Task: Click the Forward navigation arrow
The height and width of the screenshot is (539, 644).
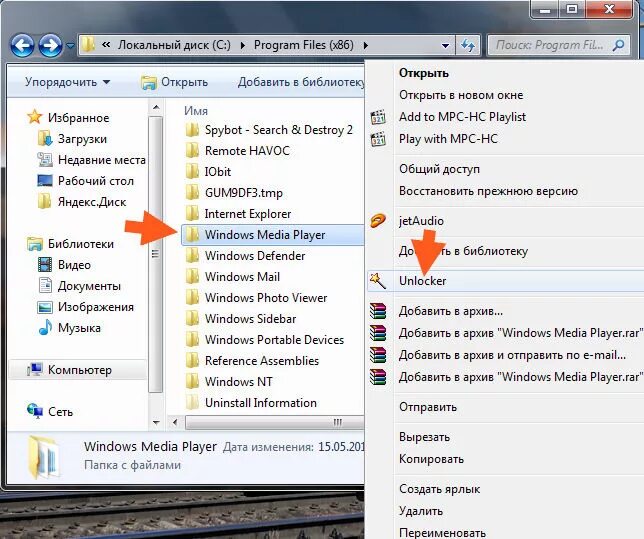Action: [x=50, y=45]
